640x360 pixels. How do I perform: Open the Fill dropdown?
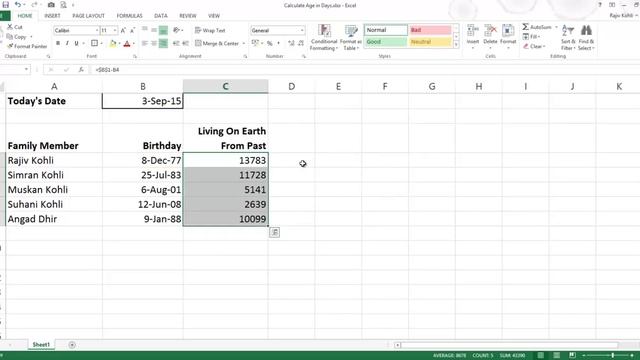click(x=532, y=37)
